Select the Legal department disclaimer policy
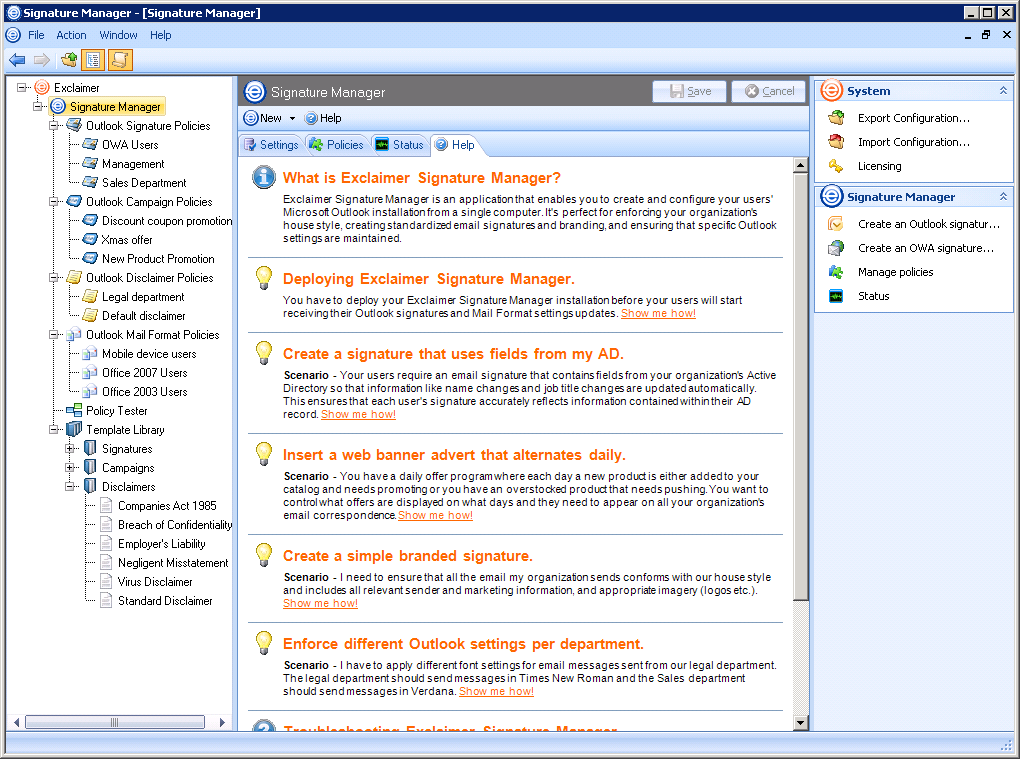 pyautogui.click(x=143, y=297)
